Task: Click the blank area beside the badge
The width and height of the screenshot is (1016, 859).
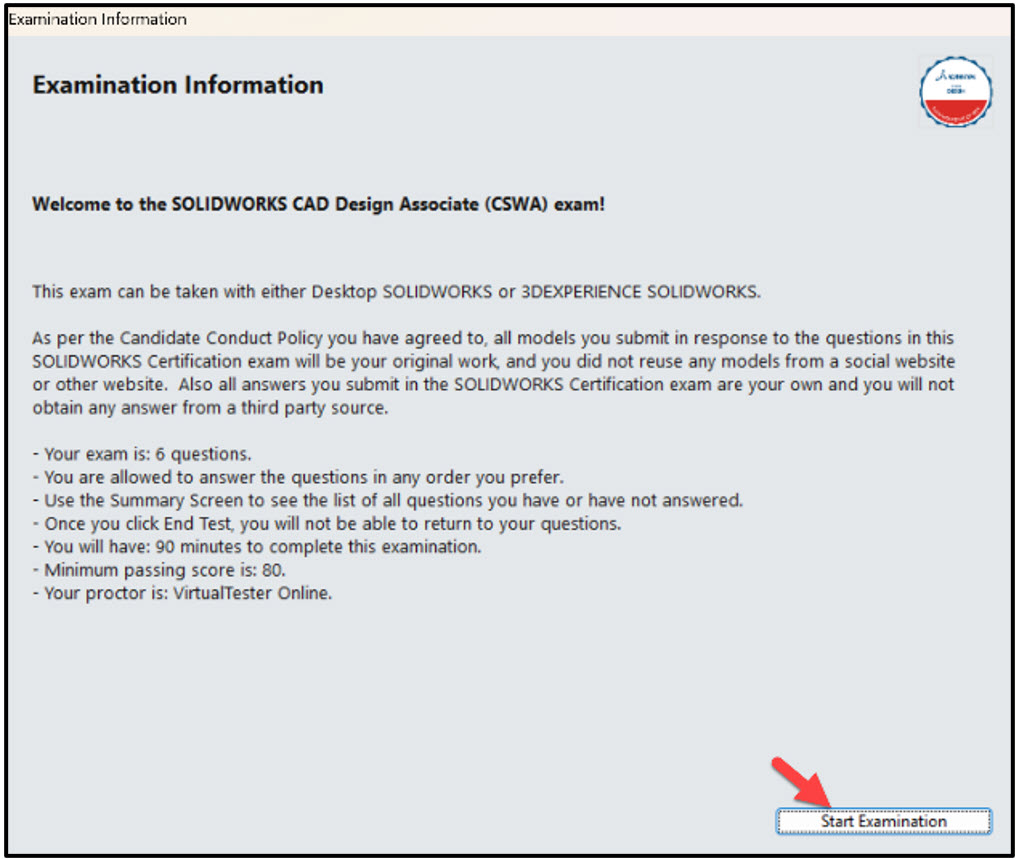Action: (x=700, y=92)
